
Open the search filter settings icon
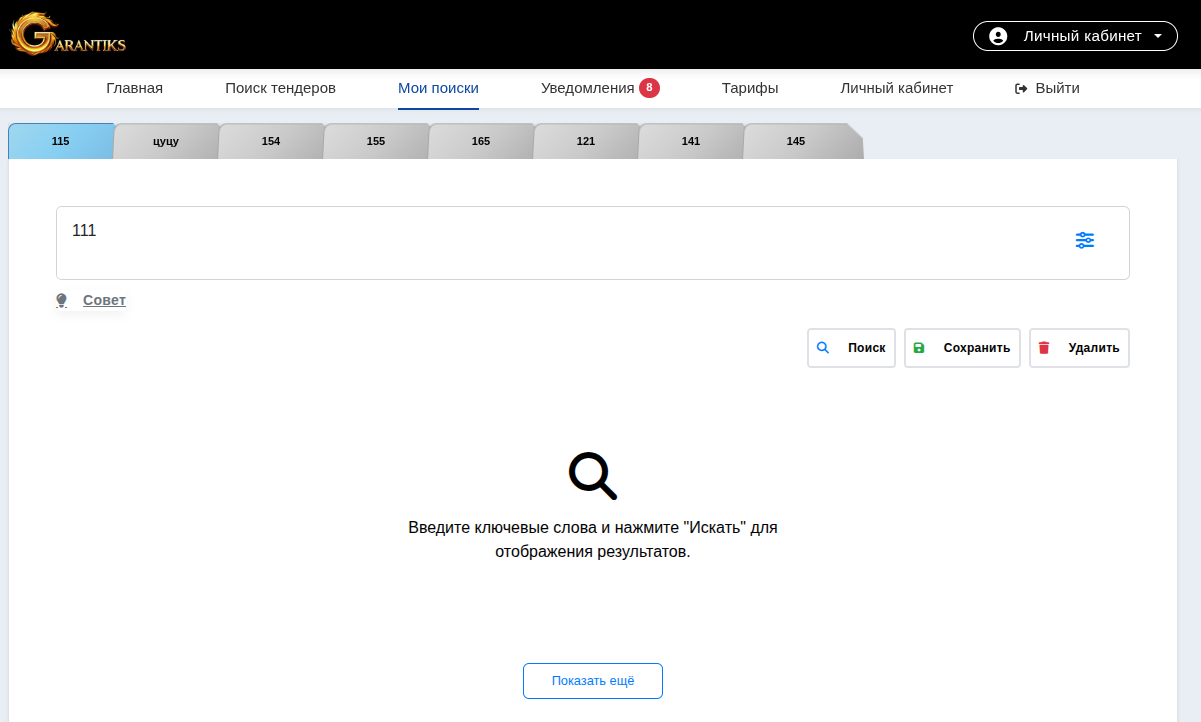tap(1085, 240)
